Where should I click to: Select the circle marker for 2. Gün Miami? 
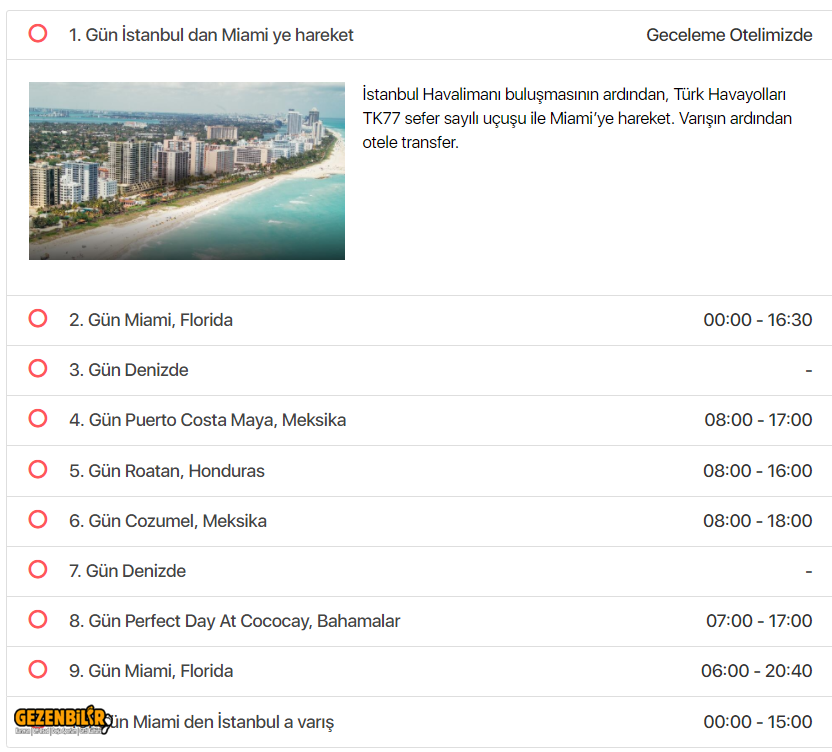(38, 319)
